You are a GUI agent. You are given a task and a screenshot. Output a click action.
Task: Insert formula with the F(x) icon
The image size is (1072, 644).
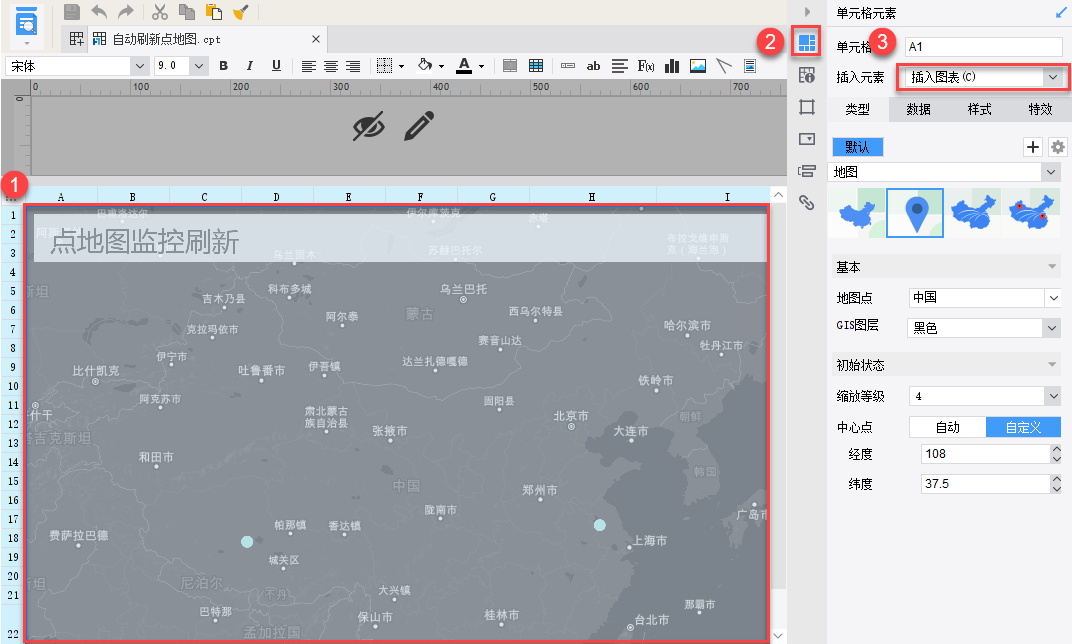tap(646, 66)
